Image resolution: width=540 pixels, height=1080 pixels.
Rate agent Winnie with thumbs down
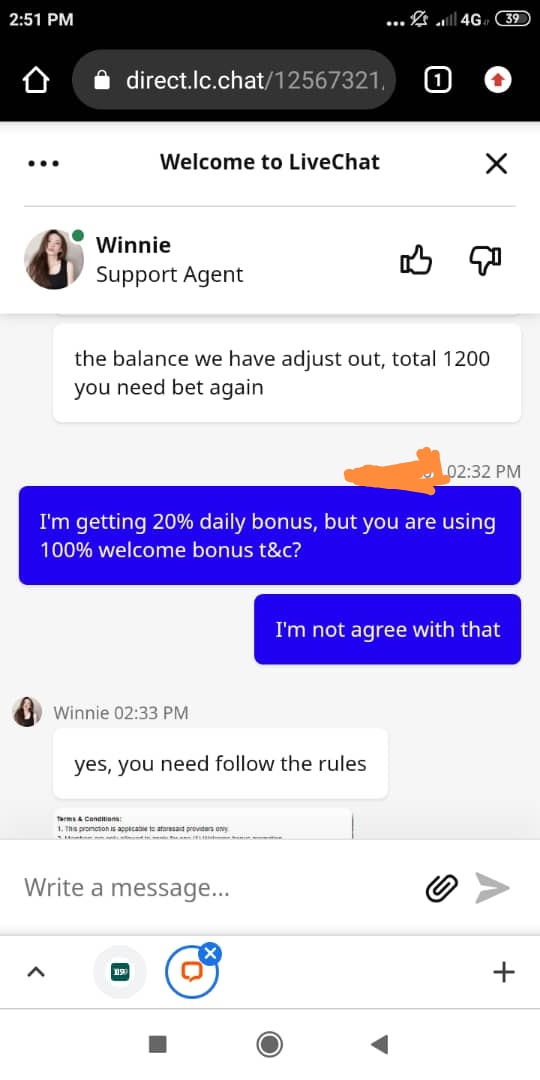(485, 260)
